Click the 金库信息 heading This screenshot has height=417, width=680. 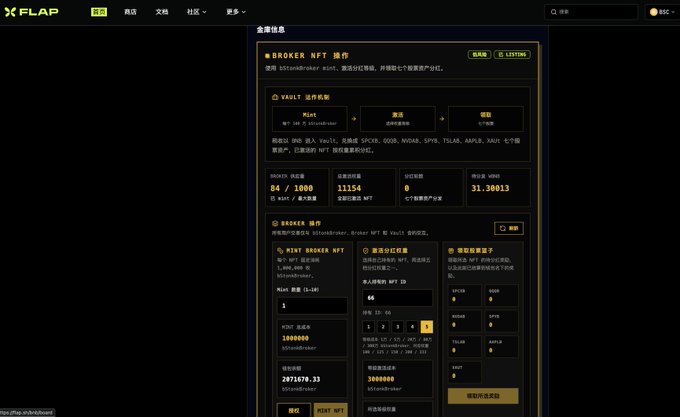click(271, 29)
